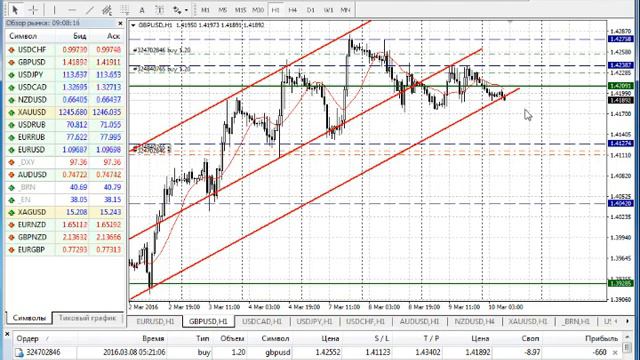Switch chart to W1 timeframe
Screen dimensions: 640x360
tap(328, 9)
